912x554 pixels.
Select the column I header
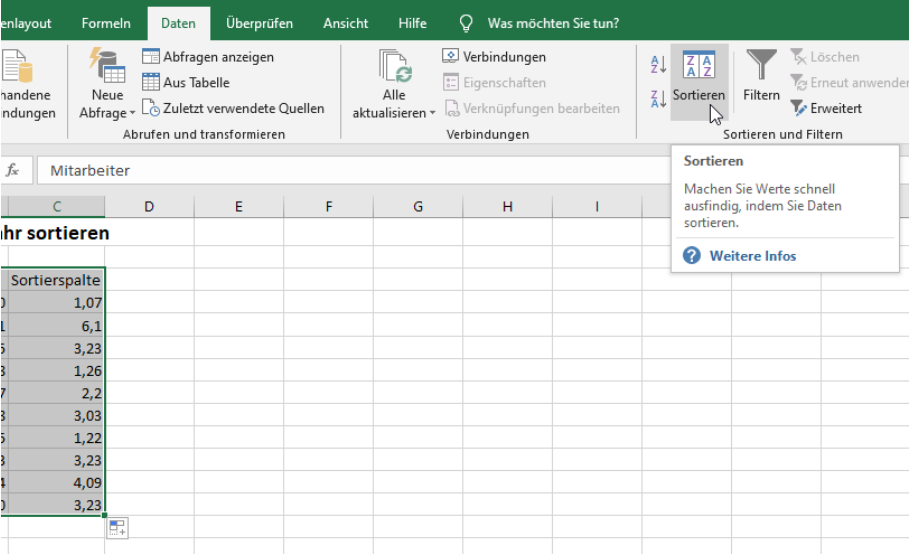597,207
